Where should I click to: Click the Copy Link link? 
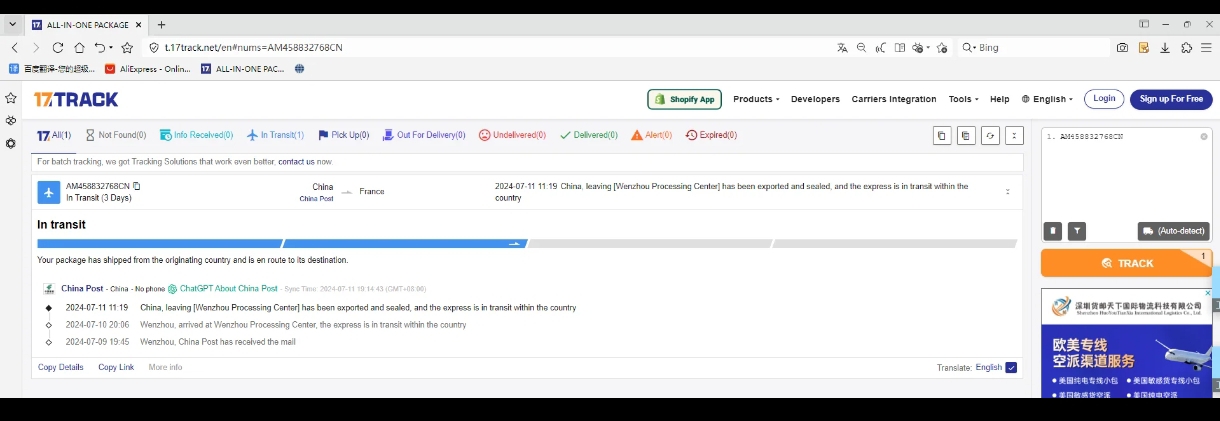pos(116,367)
